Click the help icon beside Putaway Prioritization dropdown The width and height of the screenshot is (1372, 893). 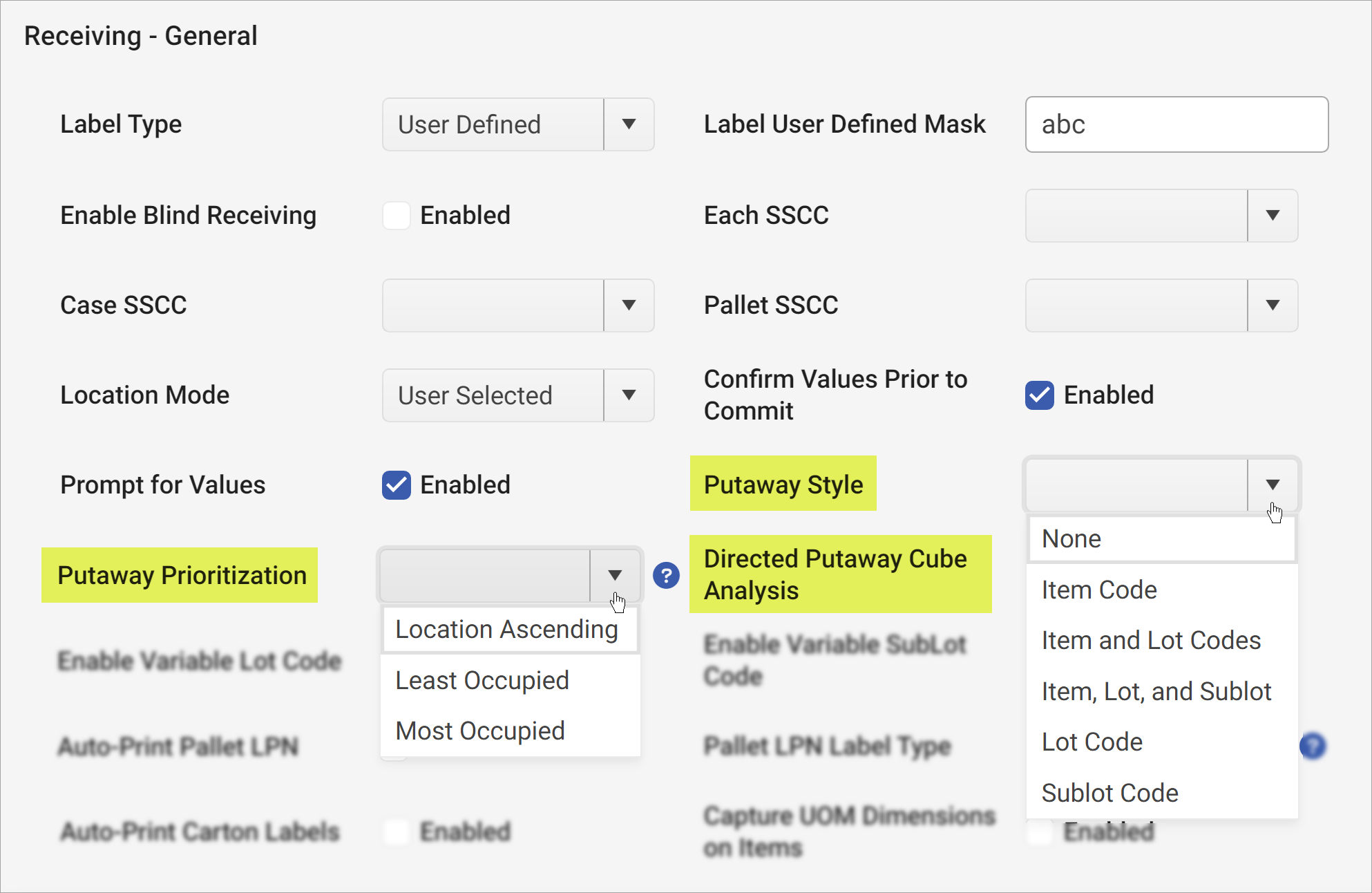pyautogui.click(x=666, y=575)
